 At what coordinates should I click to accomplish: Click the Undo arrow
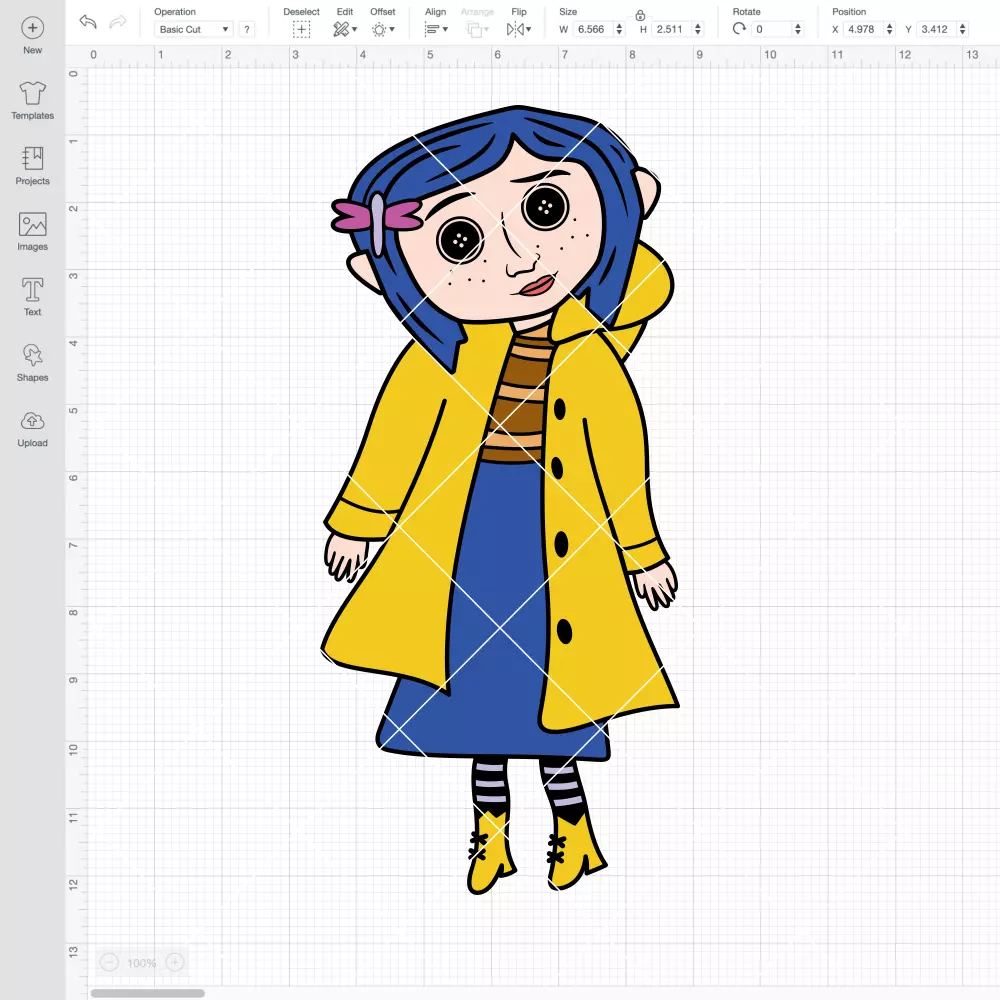[88, 22]
